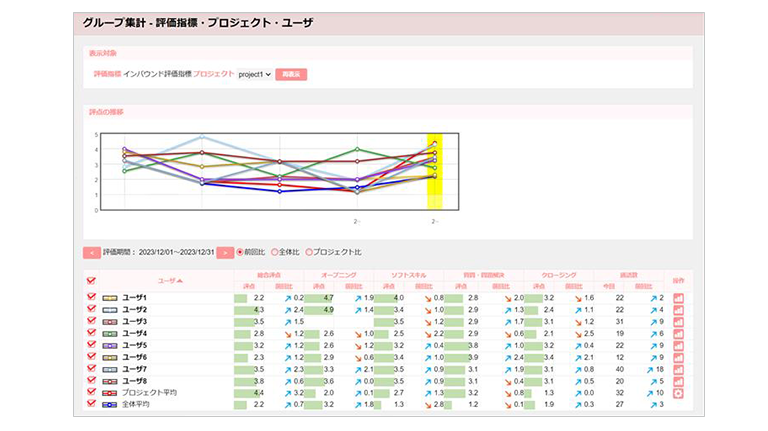Click the 総合評点 column header
Image resolution: width=768 pixels, height=431 pixels.
point(256,274)
